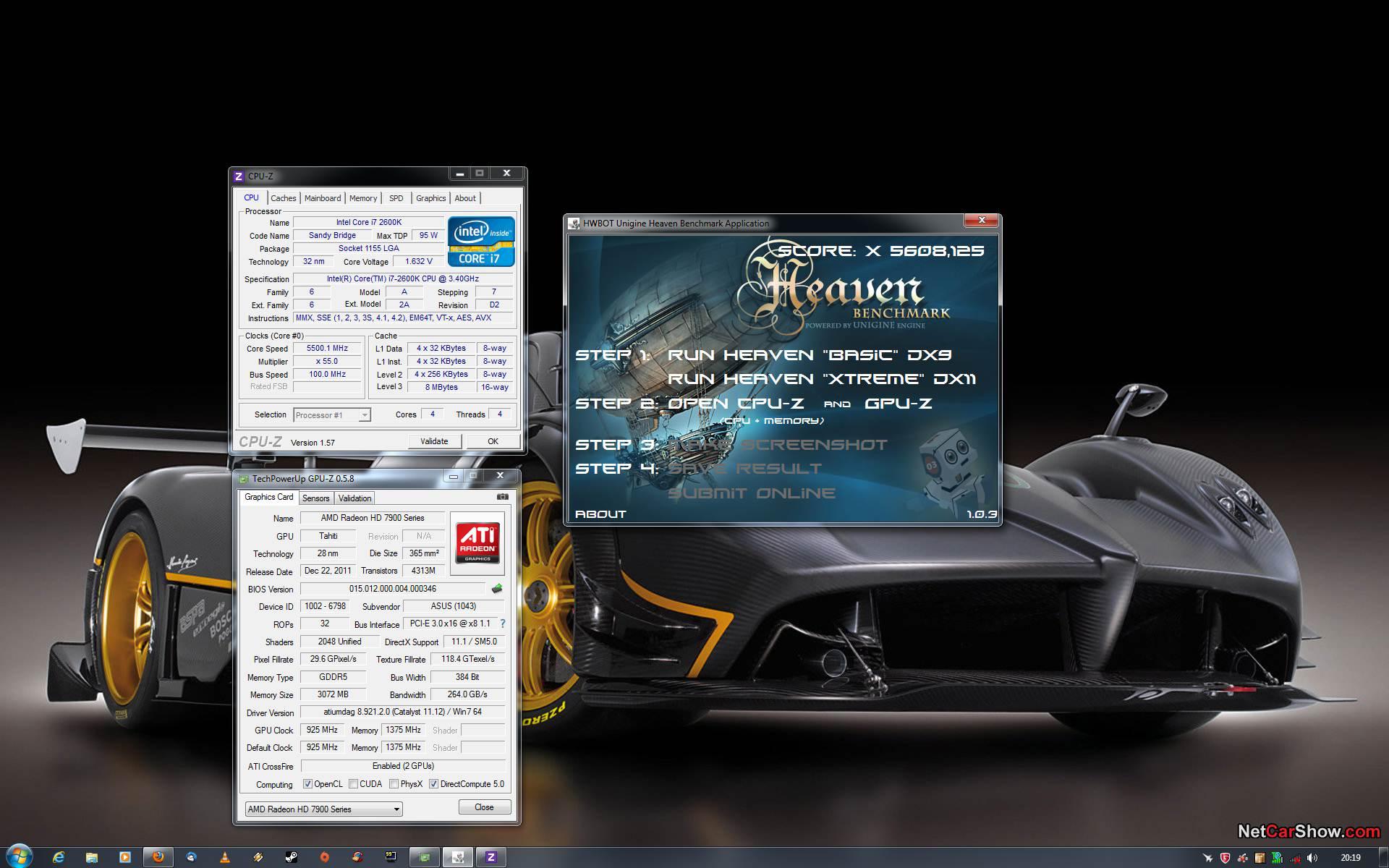Click the Validate button in CPU-Z
1389x868 pixels.
click(x=434, y=441)
